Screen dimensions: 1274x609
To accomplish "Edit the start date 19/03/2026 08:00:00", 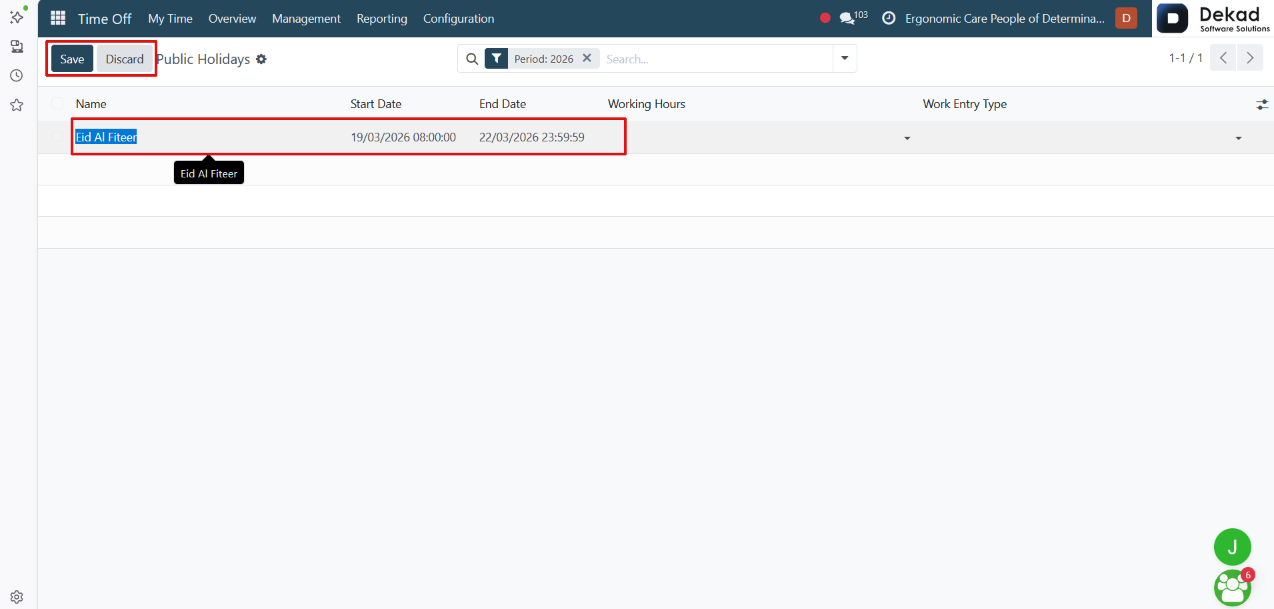I will [x=403, y=137].
